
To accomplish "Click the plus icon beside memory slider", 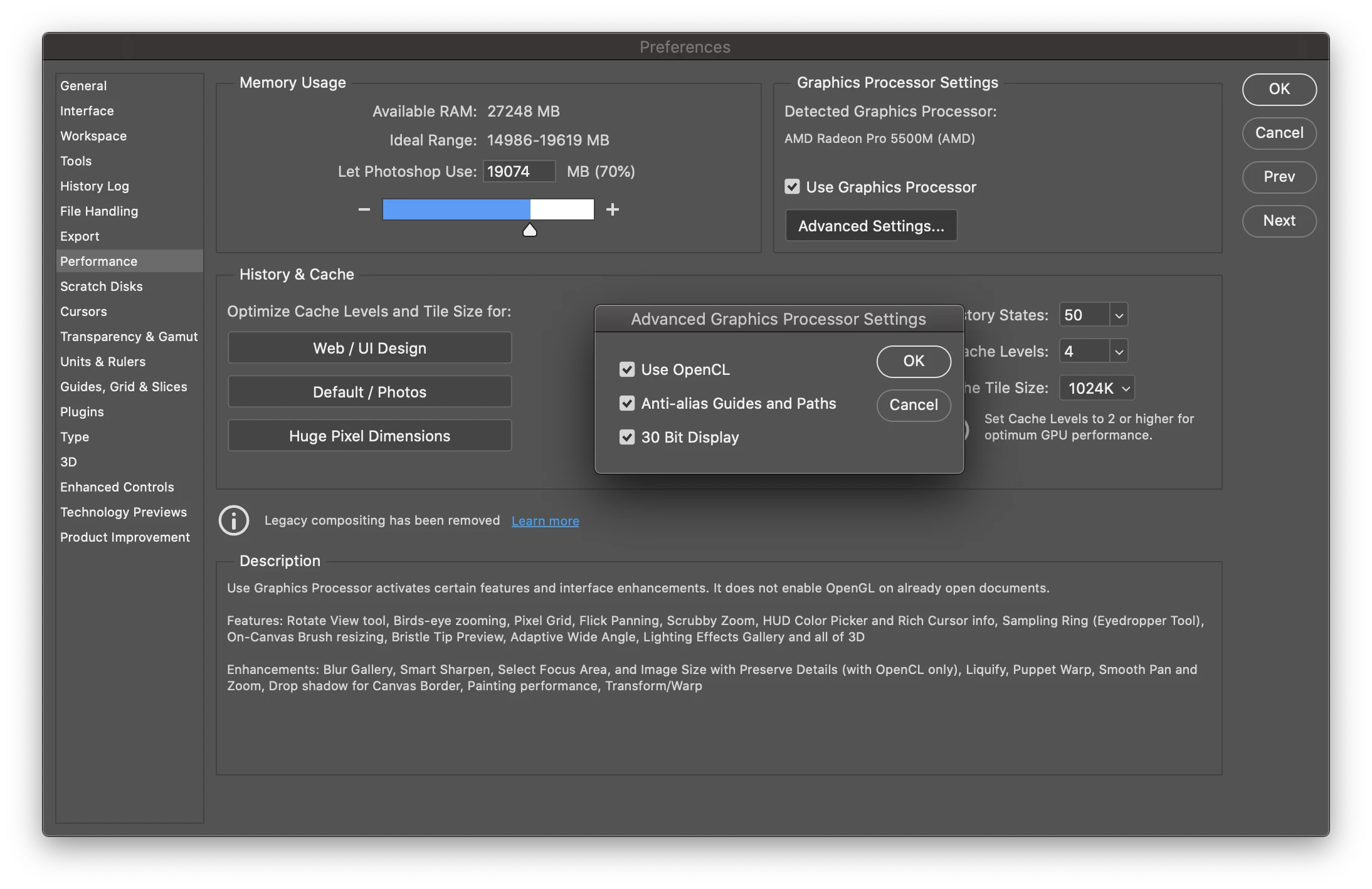I will (613, 209).
